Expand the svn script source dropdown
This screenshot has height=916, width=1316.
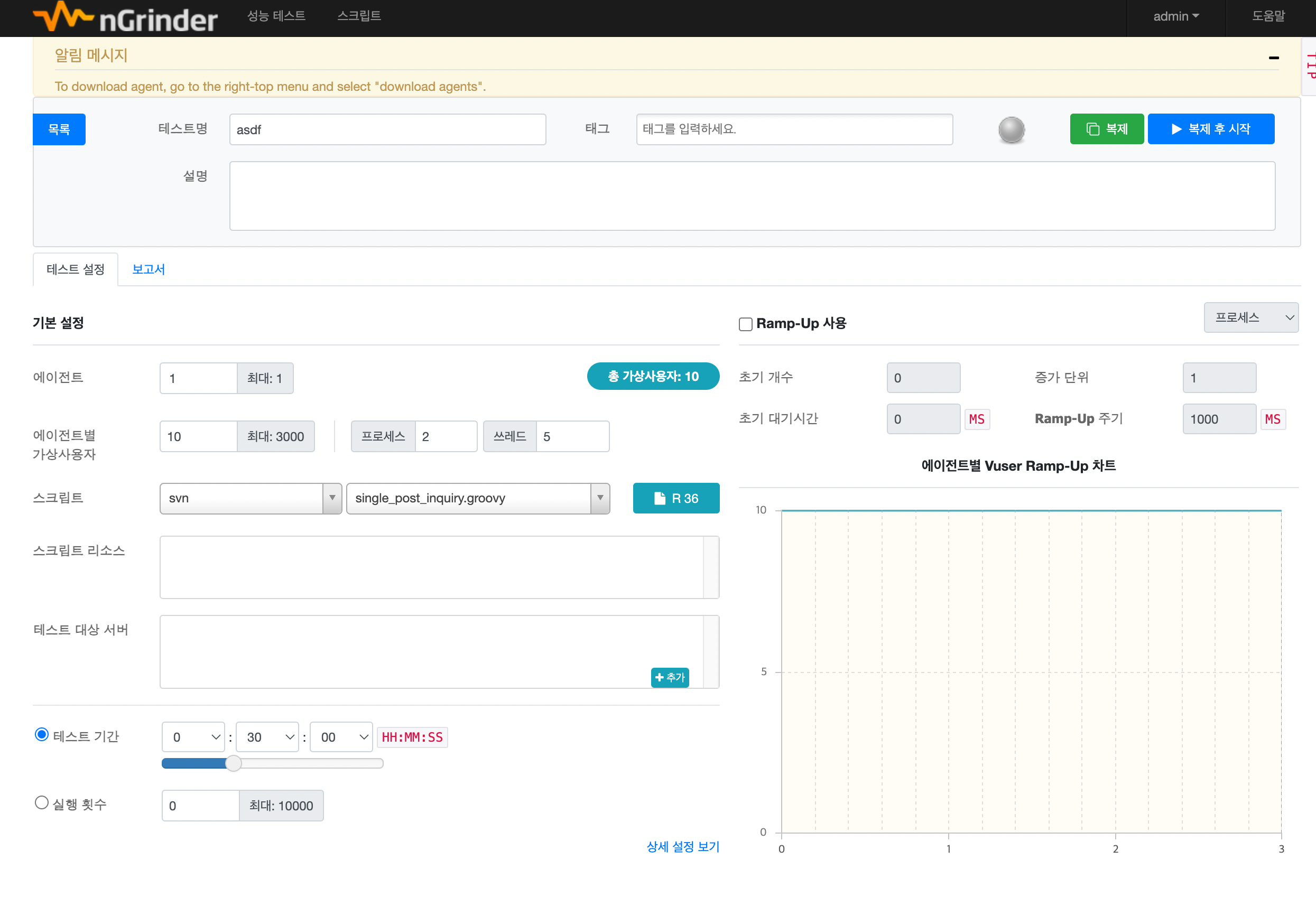point(251,498)
